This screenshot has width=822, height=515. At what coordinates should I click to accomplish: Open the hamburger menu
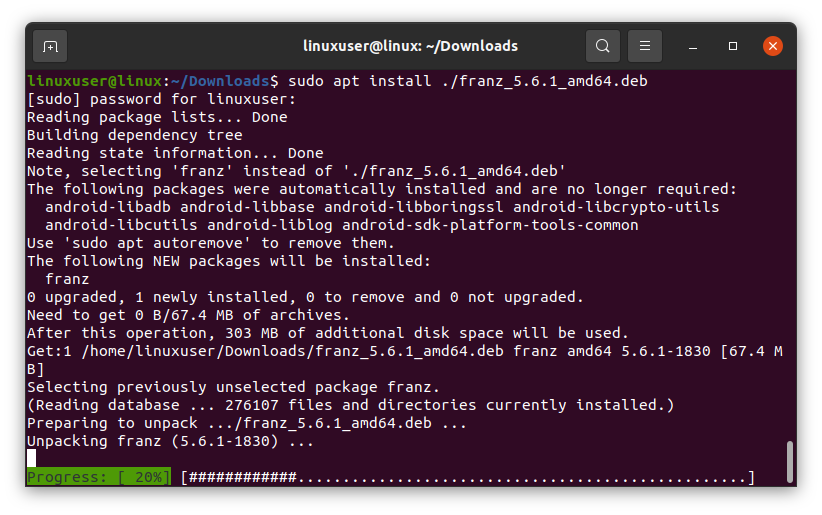click(x=645, y=46)
